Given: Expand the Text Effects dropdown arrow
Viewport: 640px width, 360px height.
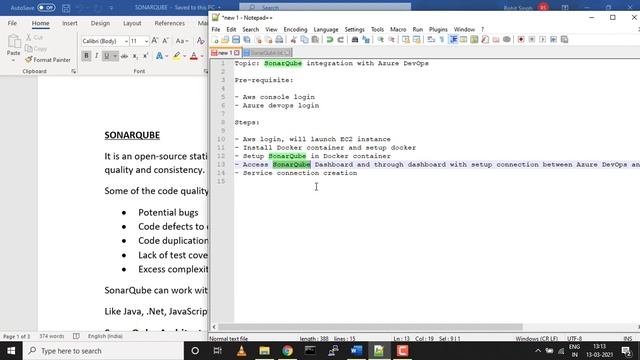Looking at the screenshot, I should click(167, 56).
